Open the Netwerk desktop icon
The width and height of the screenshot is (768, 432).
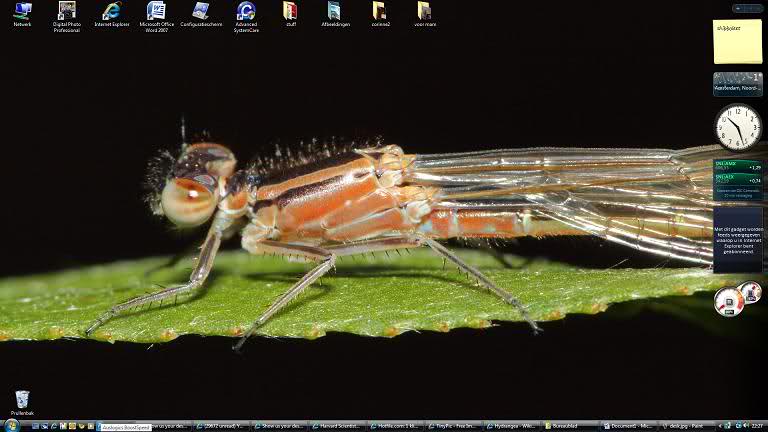pos(22,14)
